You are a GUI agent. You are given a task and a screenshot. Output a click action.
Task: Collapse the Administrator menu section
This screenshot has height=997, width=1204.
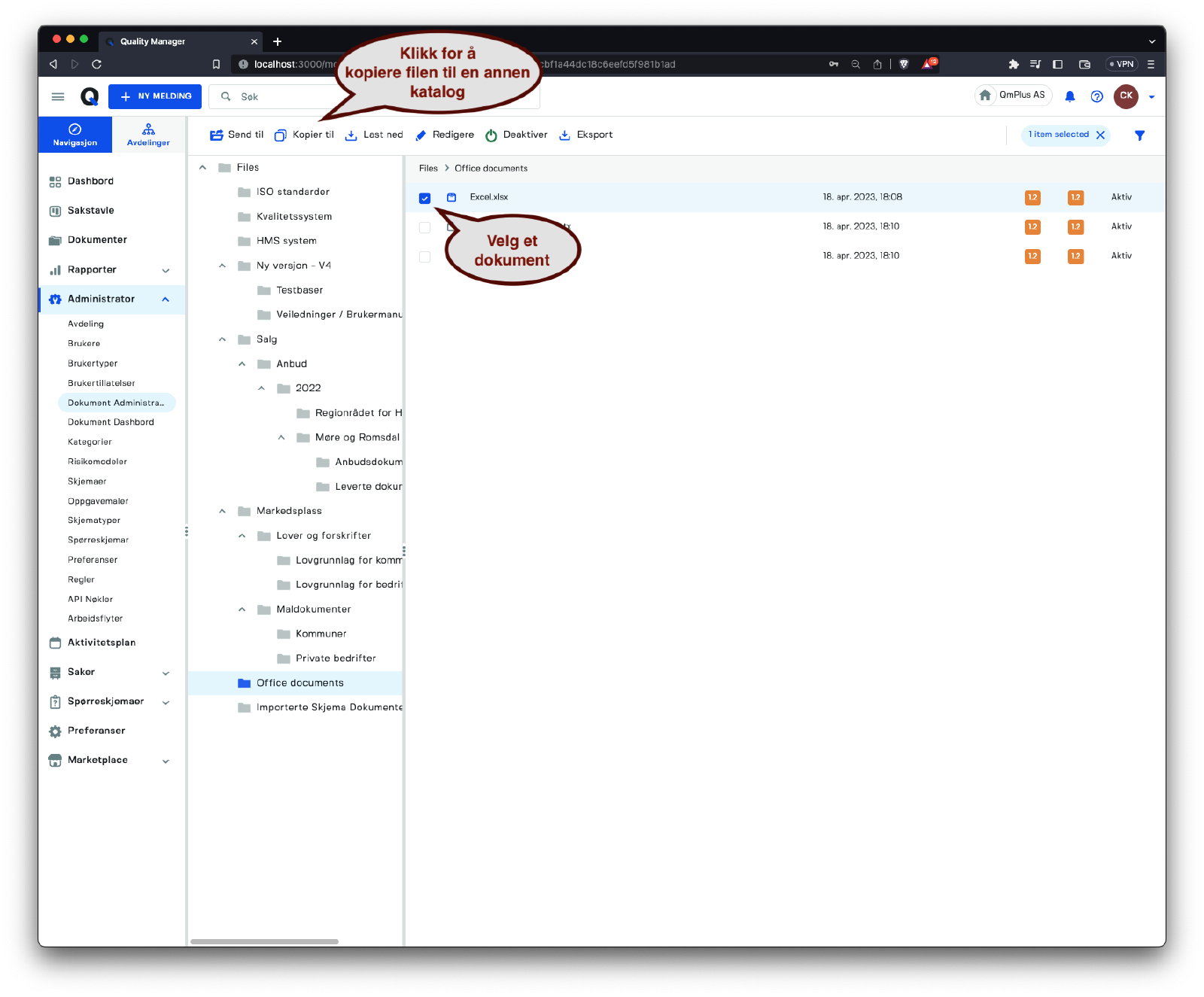coord(166,299)
